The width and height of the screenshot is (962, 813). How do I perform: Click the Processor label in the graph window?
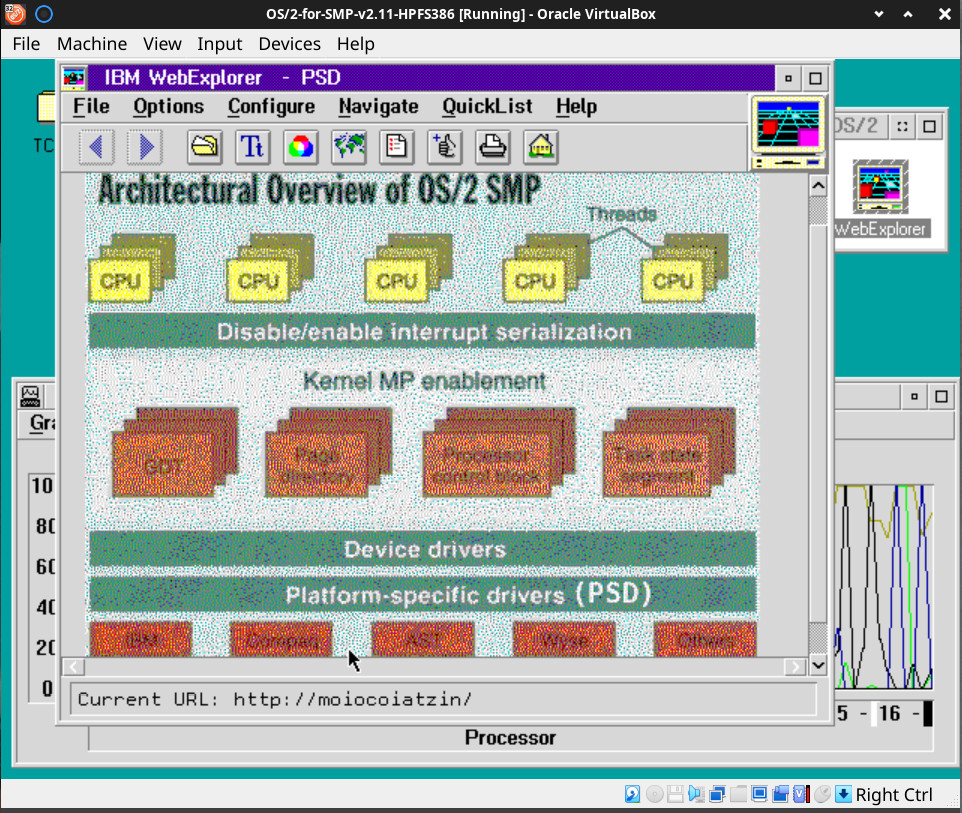click(510, 737)
